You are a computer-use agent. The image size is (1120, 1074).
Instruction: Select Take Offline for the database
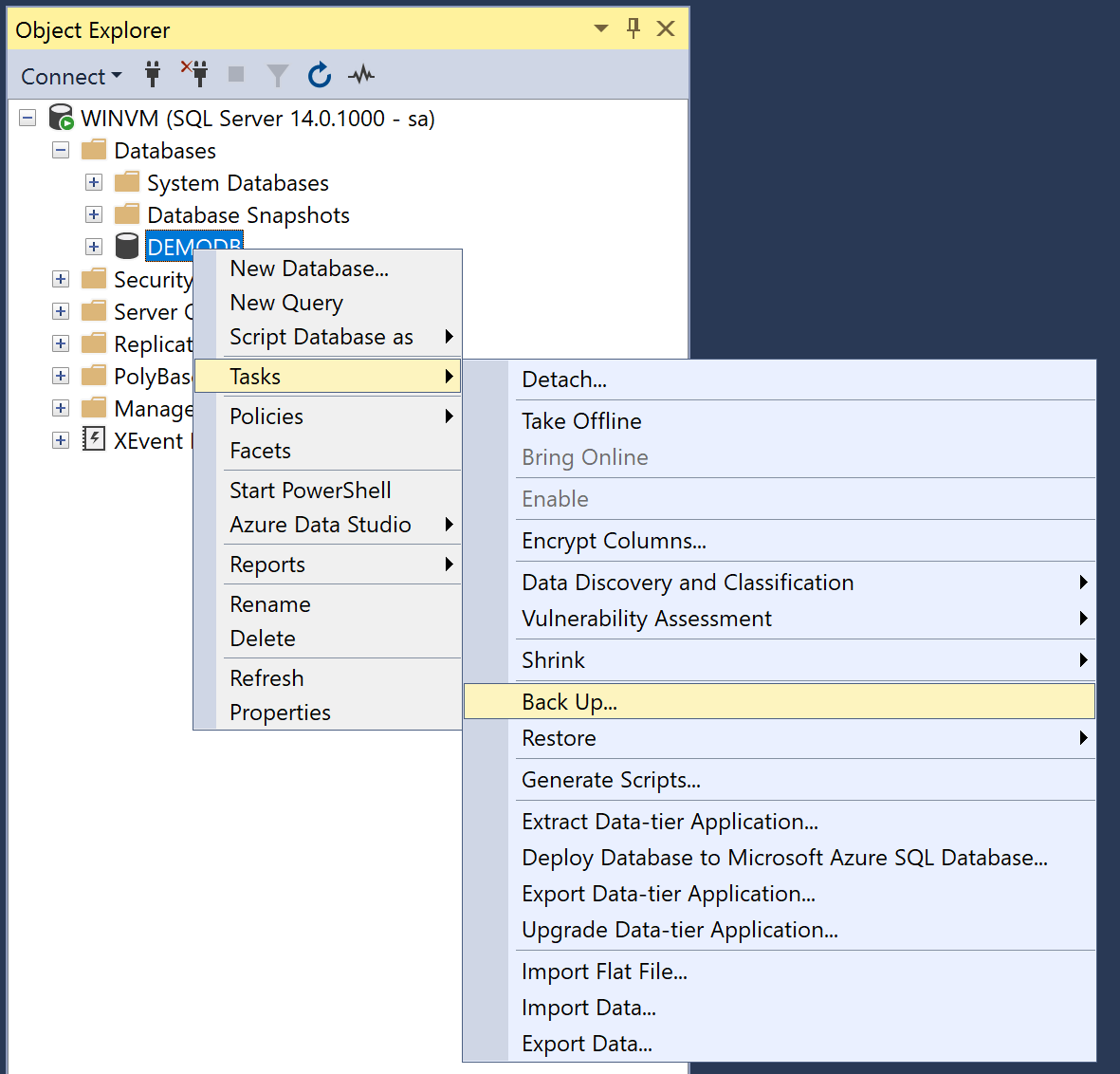[581, 420]
